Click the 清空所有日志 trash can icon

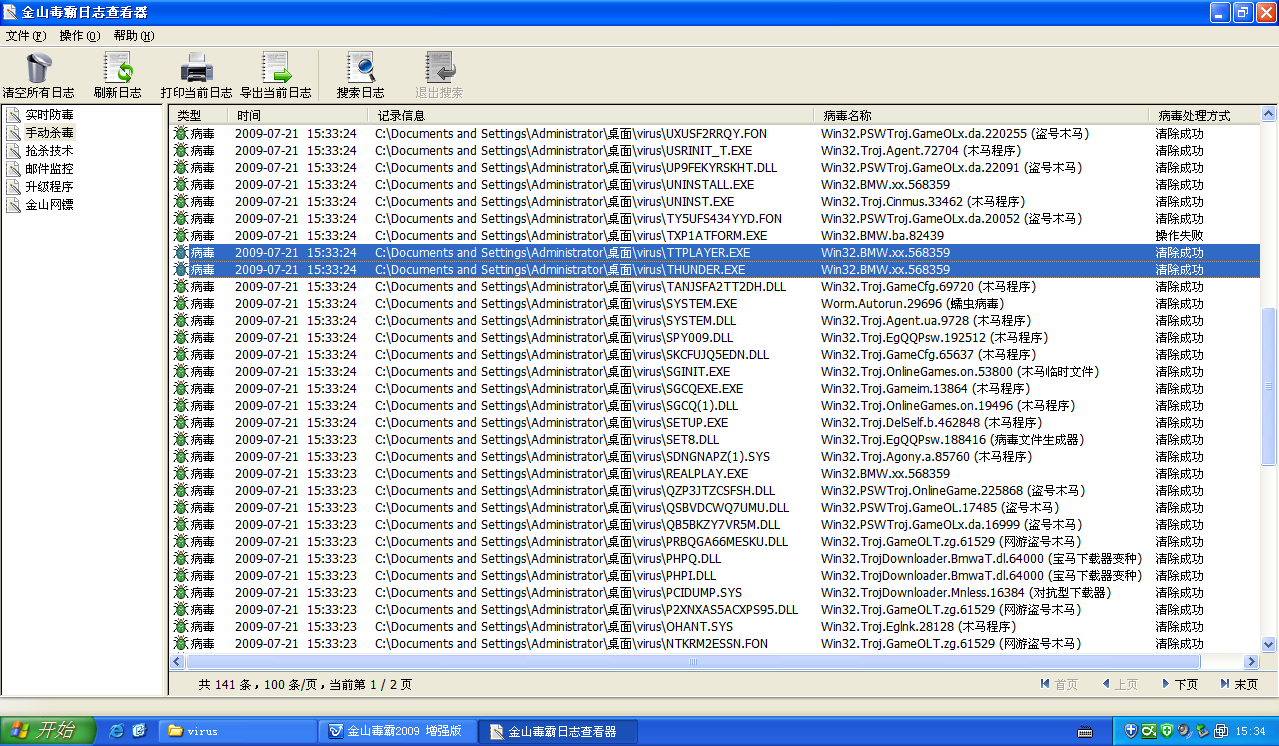click(x=38, y=68)
